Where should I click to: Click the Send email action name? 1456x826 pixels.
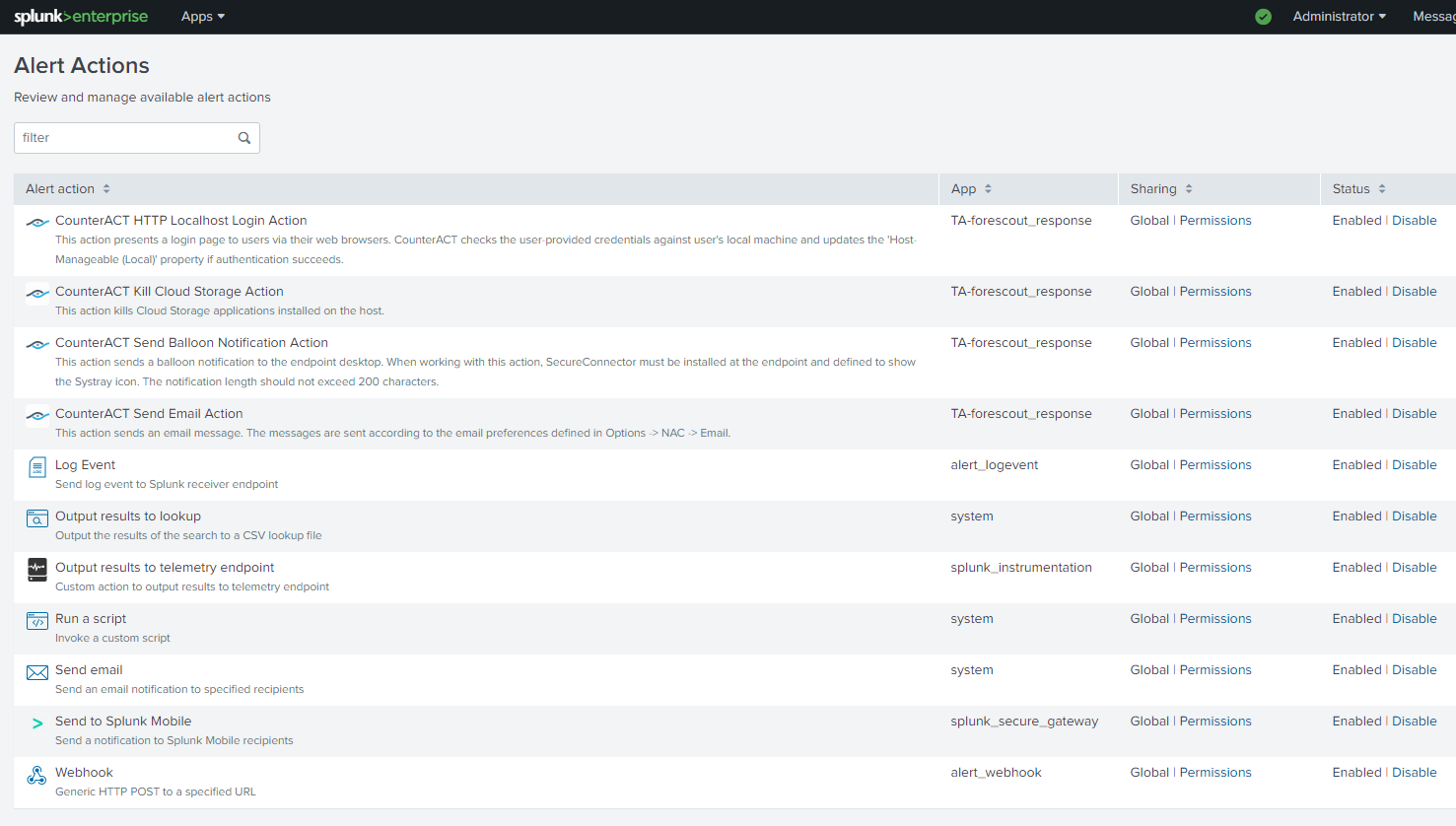click(89, 670)
